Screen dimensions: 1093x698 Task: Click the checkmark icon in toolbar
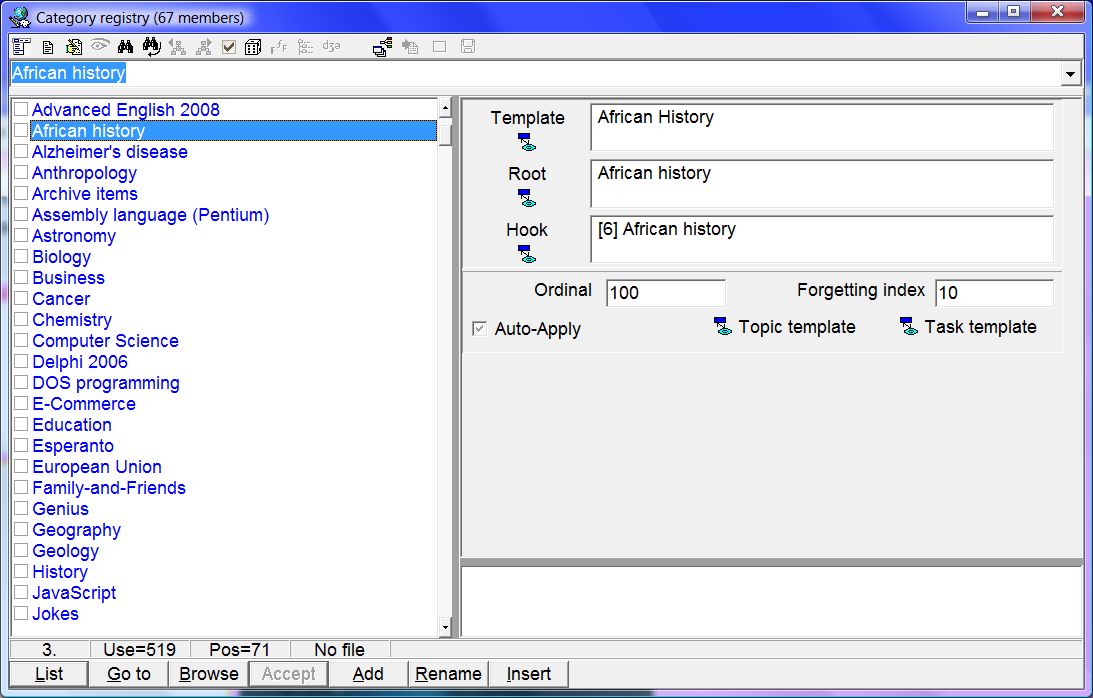tap(229, 47)
